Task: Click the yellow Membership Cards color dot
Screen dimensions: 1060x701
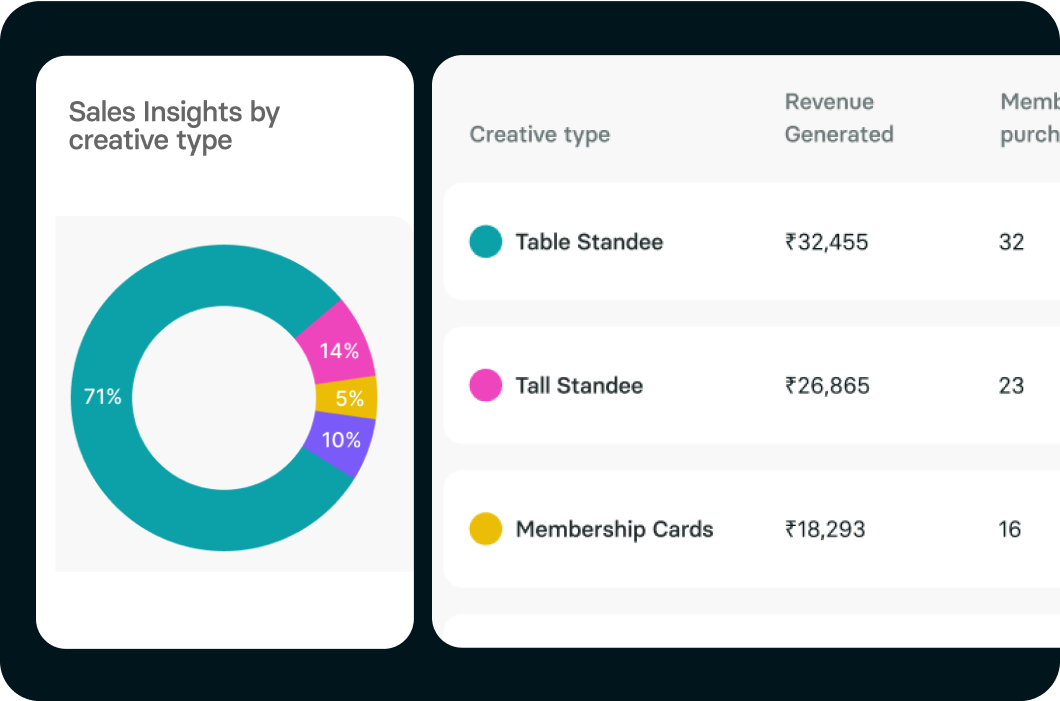Action: [x=486, y=529]
